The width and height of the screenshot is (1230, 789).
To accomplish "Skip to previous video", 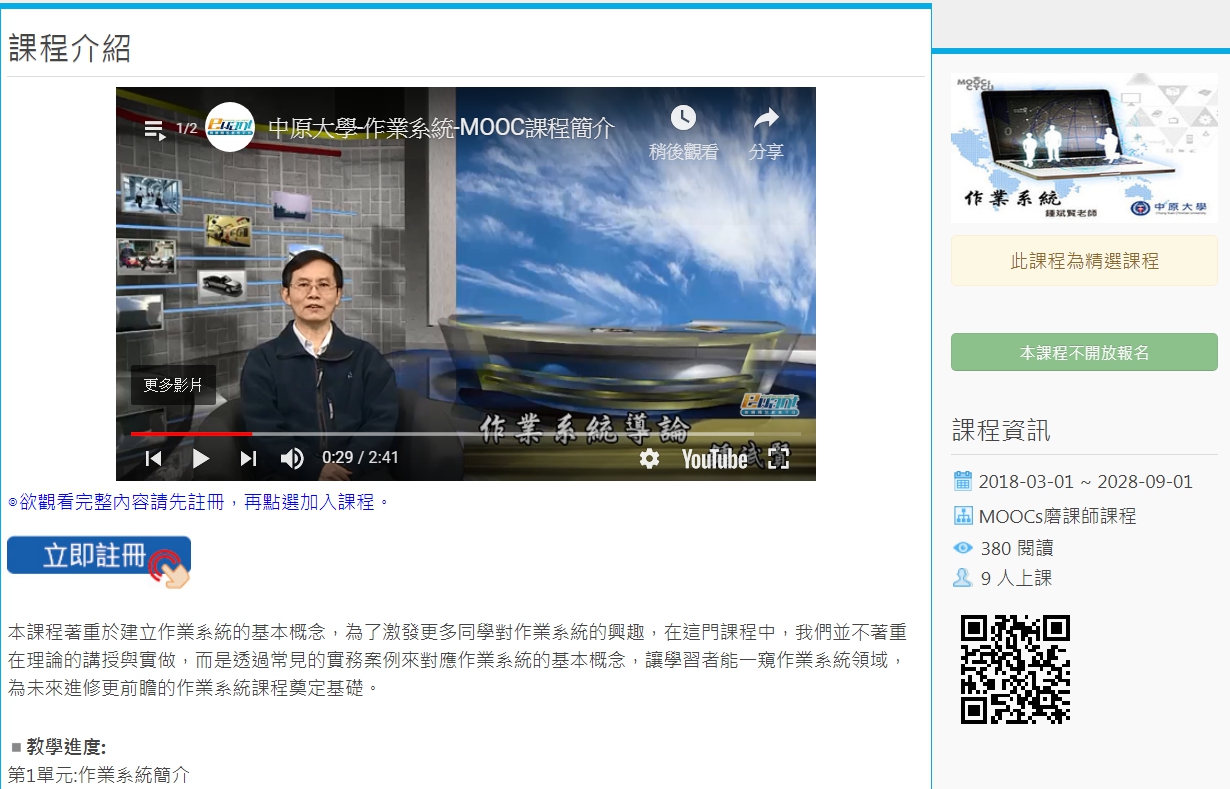I will click(x=153, y=459).
